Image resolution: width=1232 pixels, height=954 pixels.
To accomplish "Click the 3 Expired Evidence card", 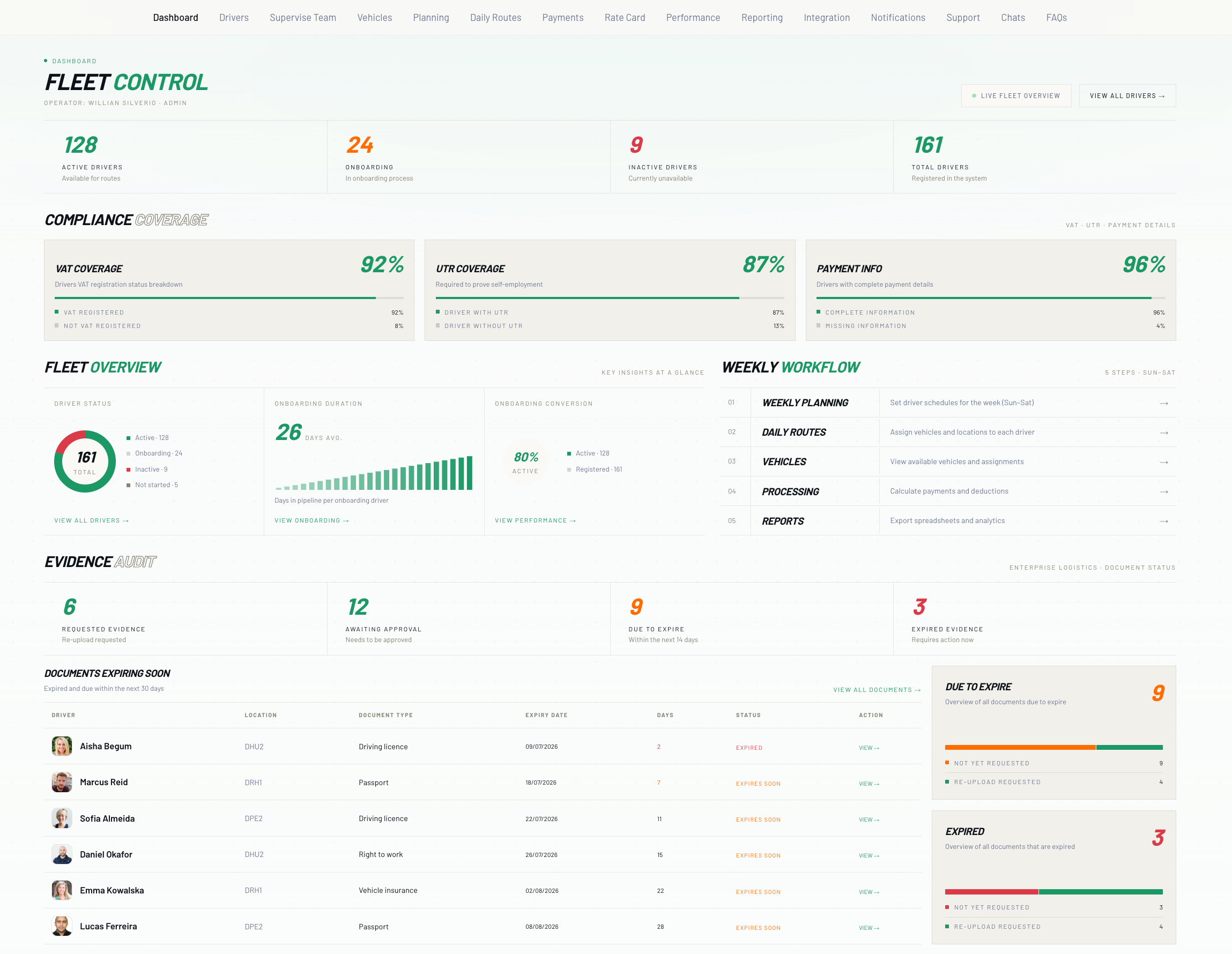I will [x=1035, y=618].
